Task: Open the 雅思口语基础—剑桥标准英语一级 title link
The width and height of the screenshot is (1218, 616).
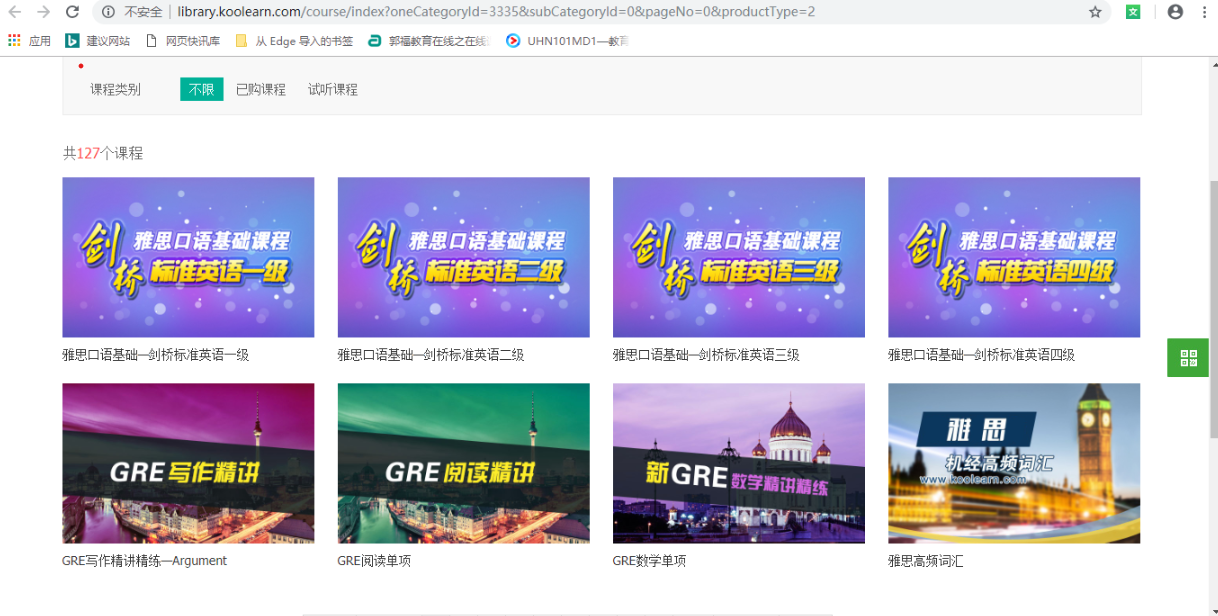Action: (155, 355)
